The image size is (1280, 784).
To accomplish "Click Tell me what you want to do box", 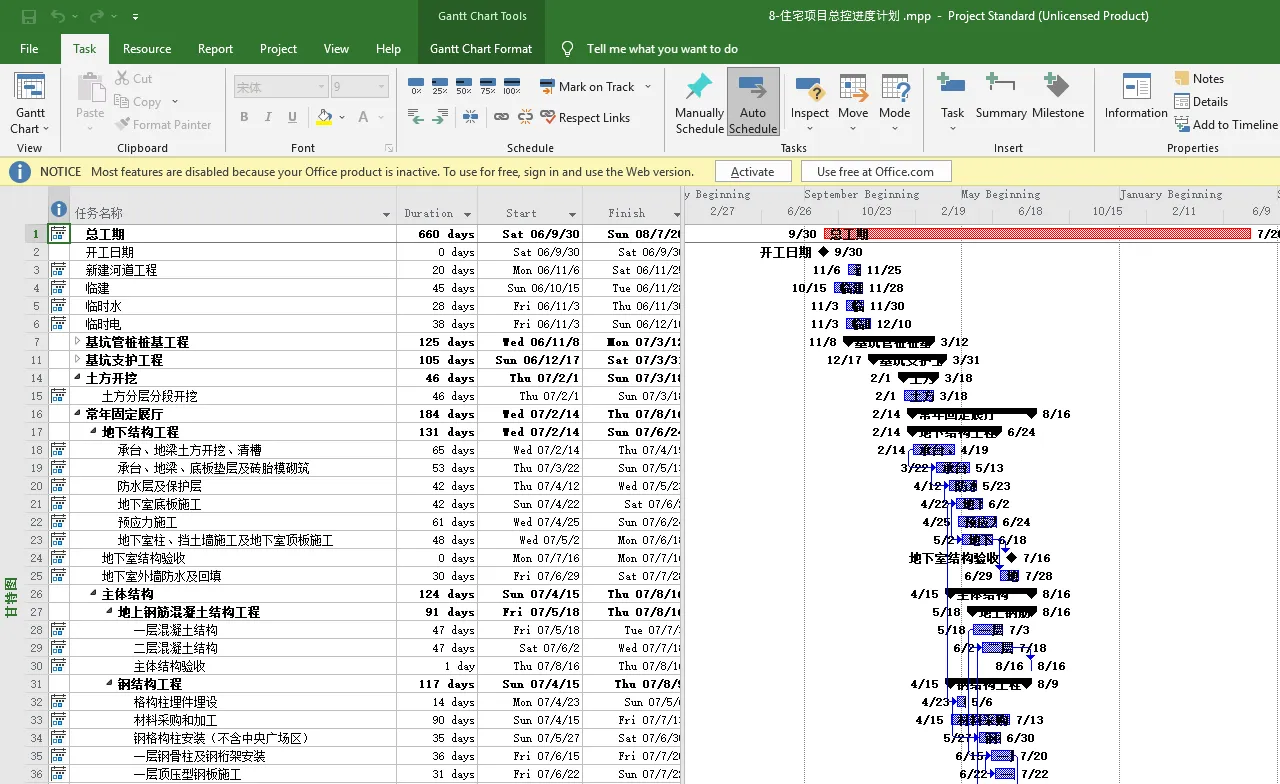I will 662,49.
